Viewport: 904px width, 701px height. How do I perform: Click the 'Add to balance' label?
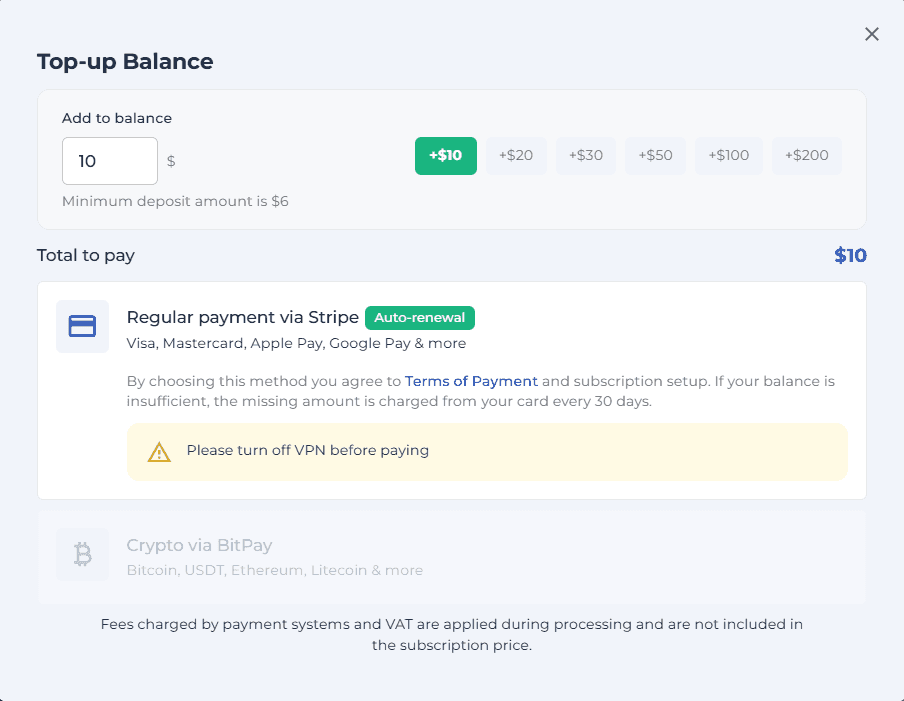117,118
